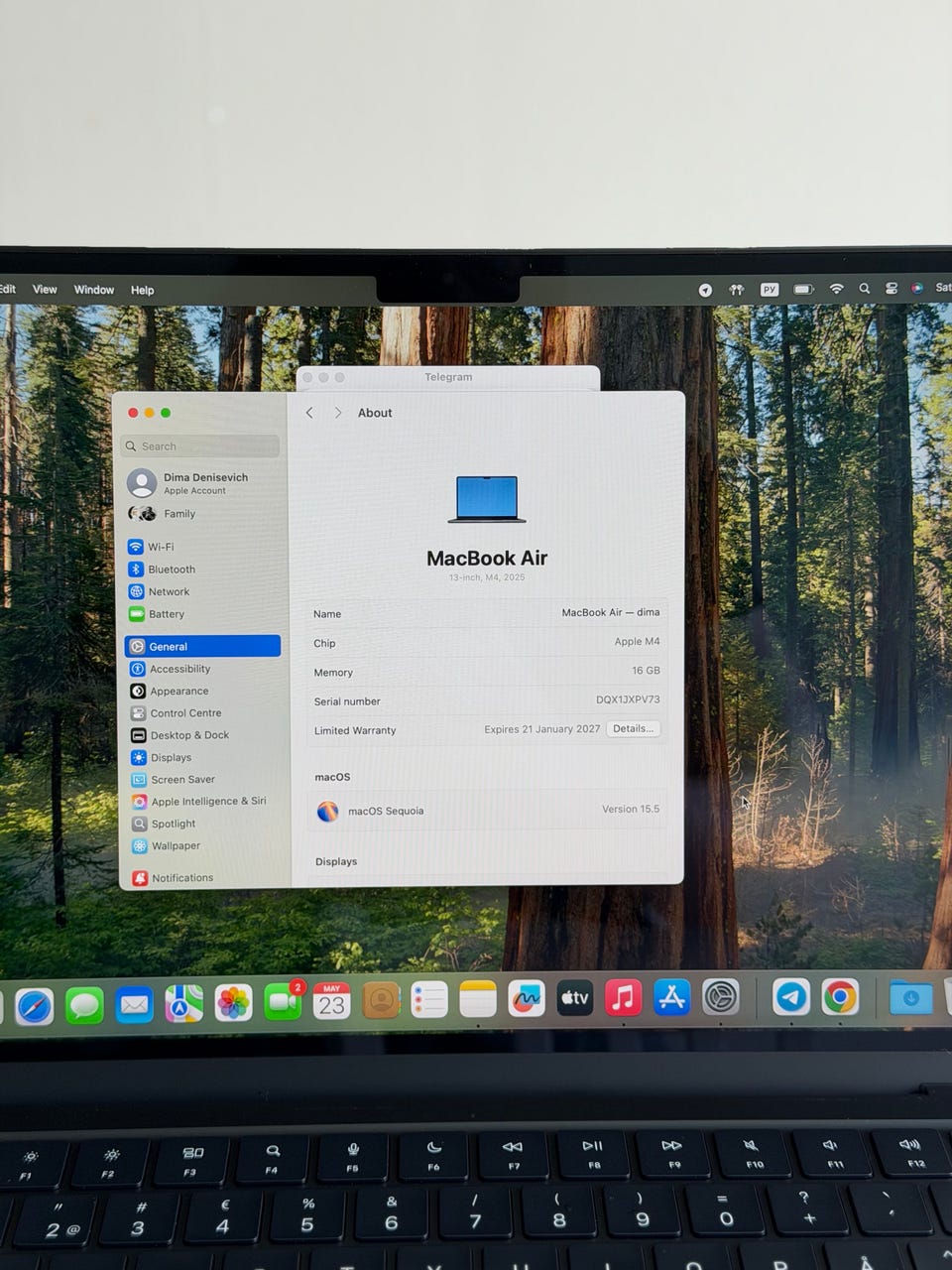The width and height of the screenshot is (952, 1270).
Task: Open Telegram's Dock icon
Action: (x=790, y=996)
